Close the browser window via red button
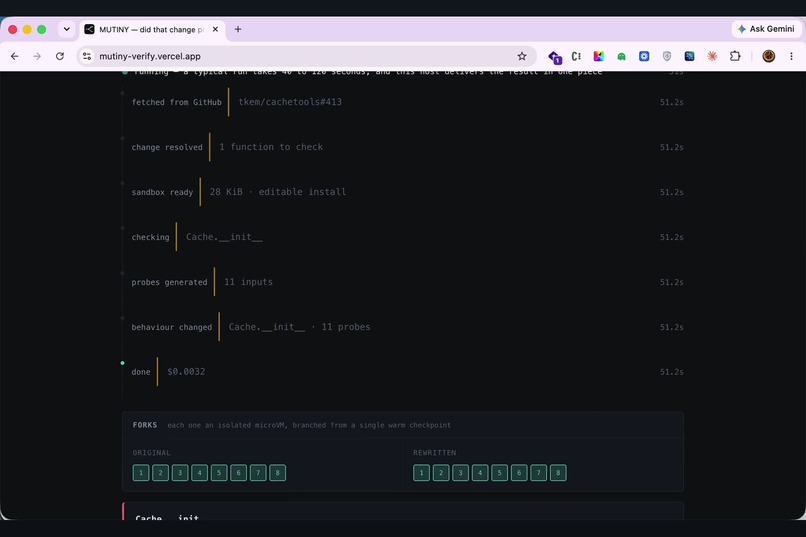This screenshot has width=806, height=537. 13,29
